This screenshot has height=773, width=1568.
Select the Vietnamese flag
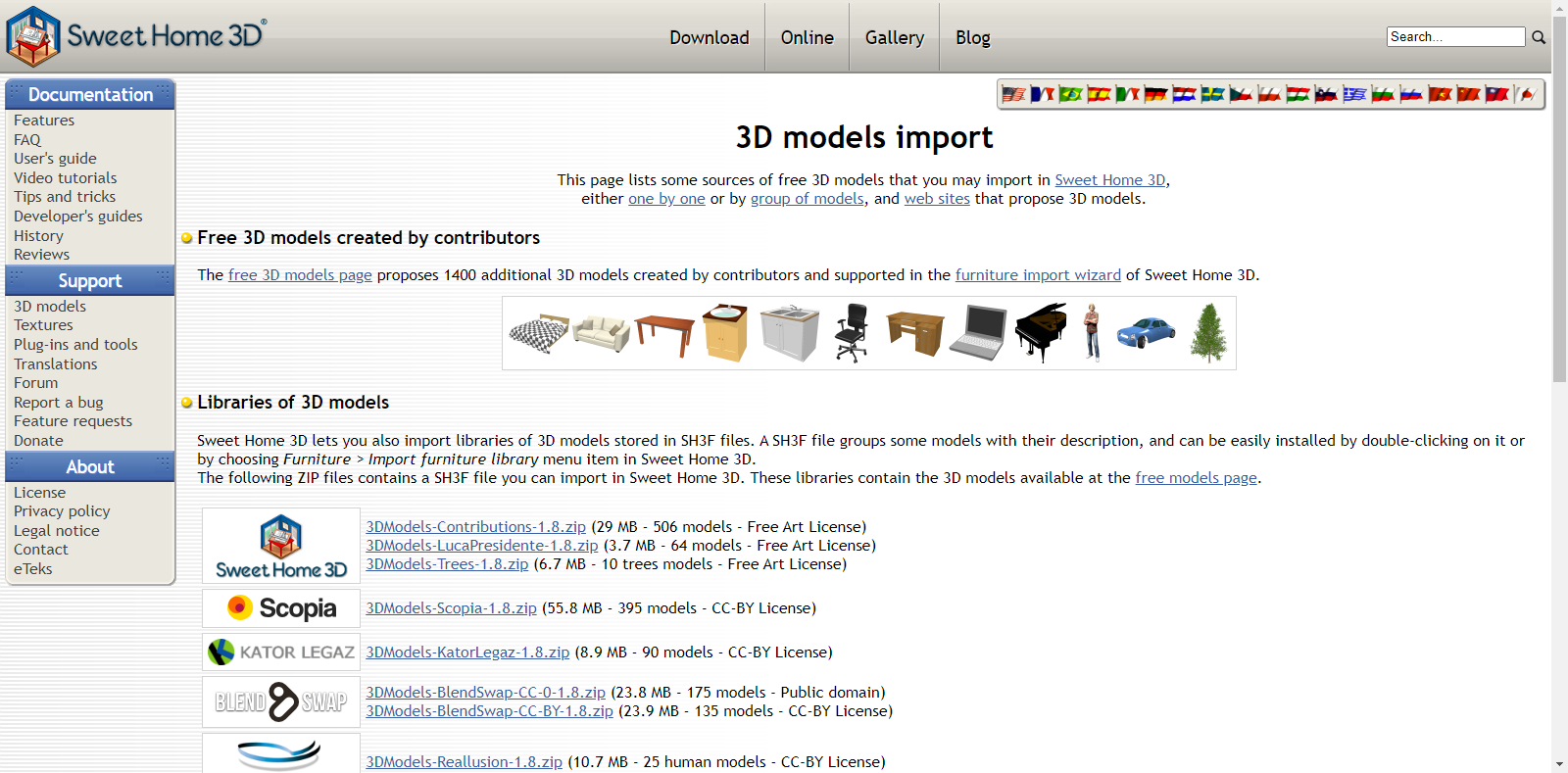tap(1441, 94)
